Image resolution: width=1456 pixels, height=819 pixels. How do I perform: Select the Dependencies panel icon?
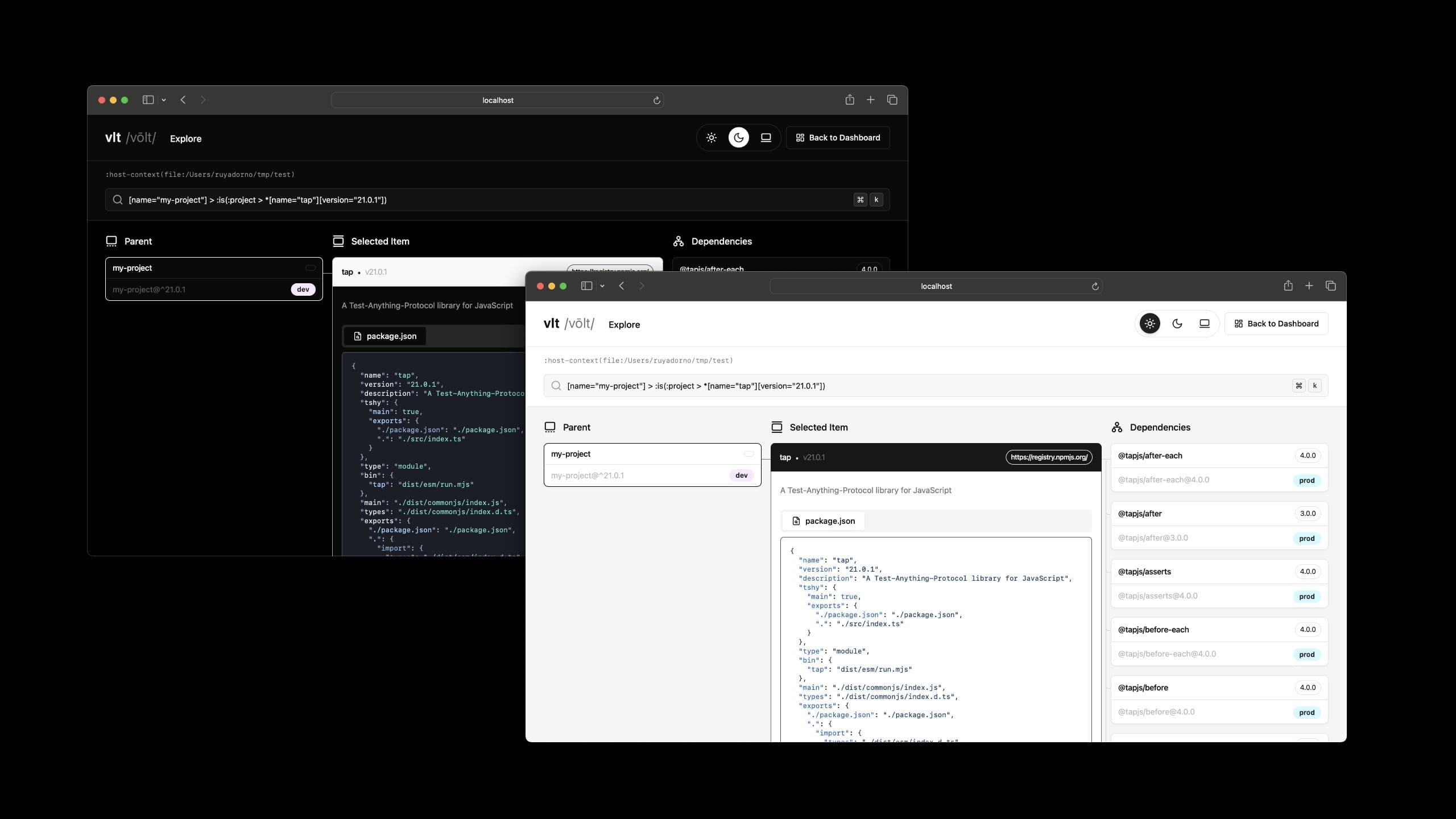point(1118,427)
